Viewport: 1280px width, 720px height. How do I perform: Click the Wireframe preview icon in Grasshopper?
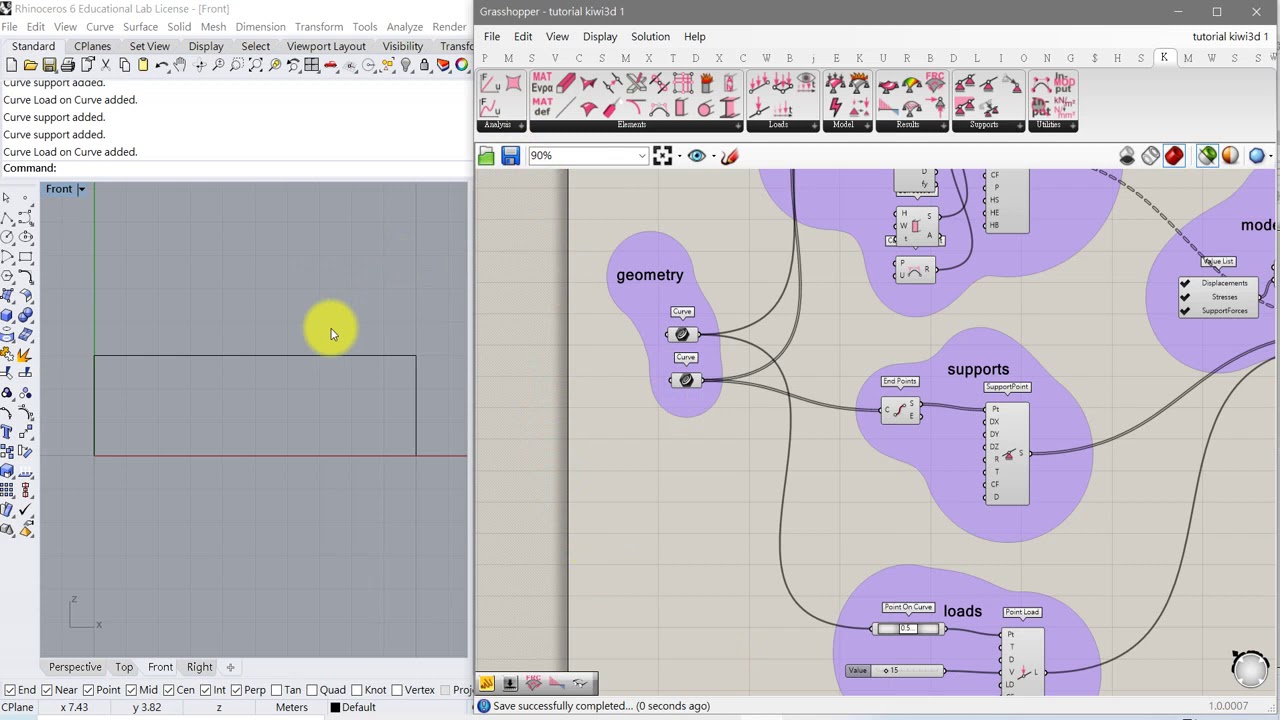coord(1150,156)
